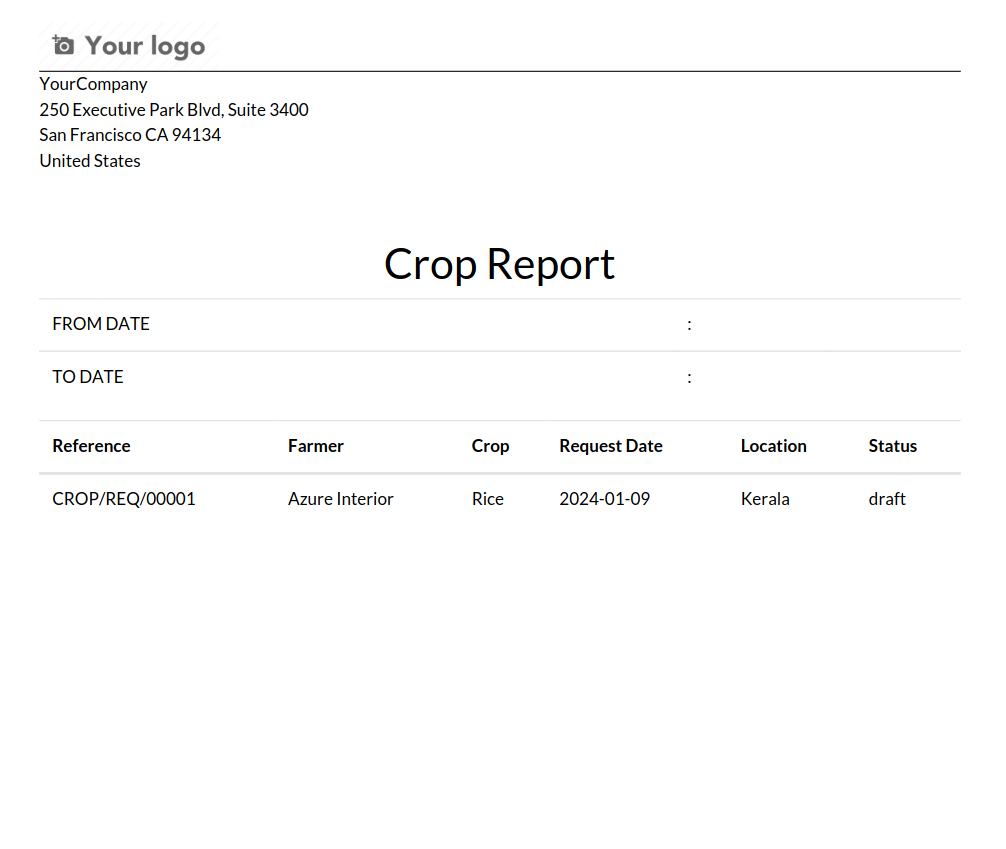Click the Request Date column header
Screen dimensions: 1006x849
[610, 446]
